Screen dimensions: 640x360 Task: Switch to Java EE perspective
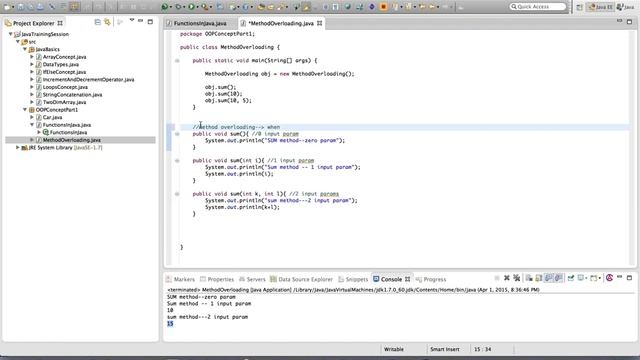click(x=601, y=7)
